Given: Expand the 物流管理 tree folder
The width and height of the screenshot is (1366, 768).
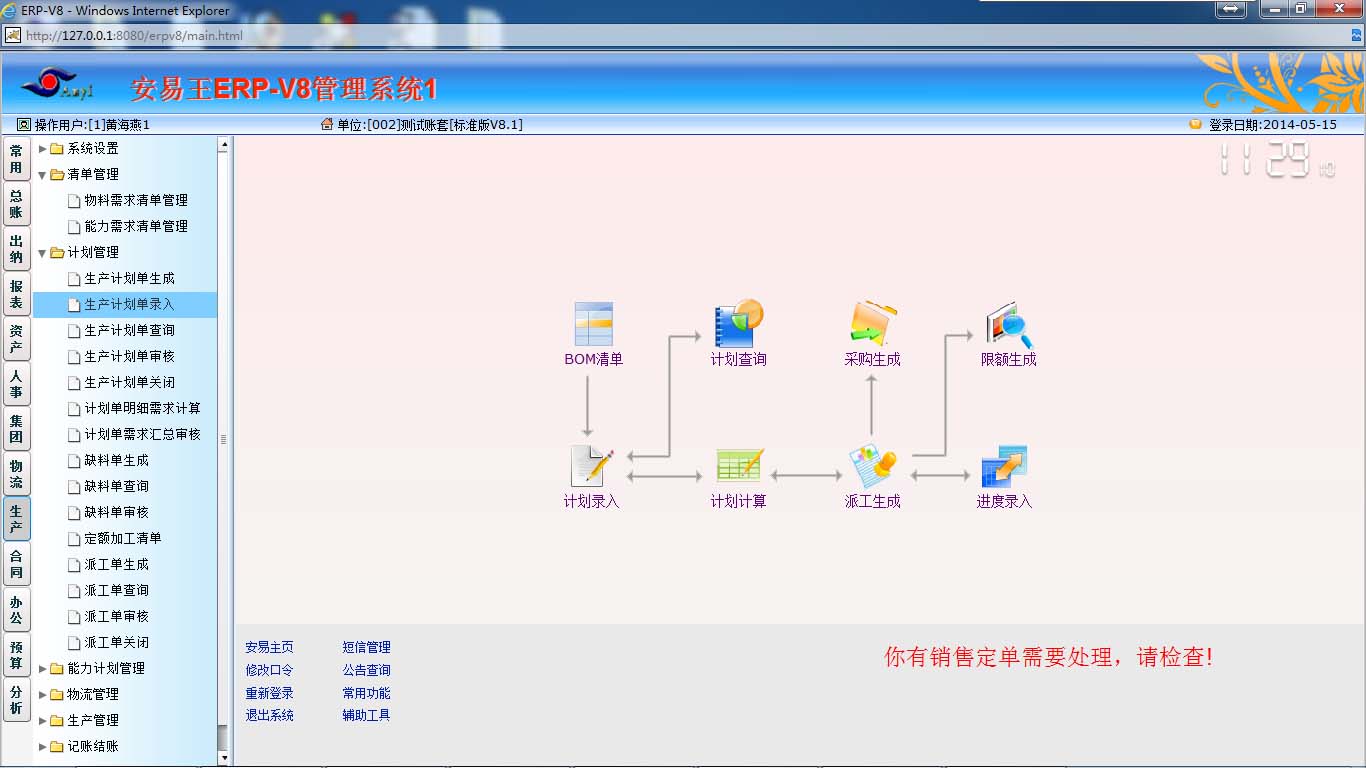Looking at the screenshot, I should point(43,694).
